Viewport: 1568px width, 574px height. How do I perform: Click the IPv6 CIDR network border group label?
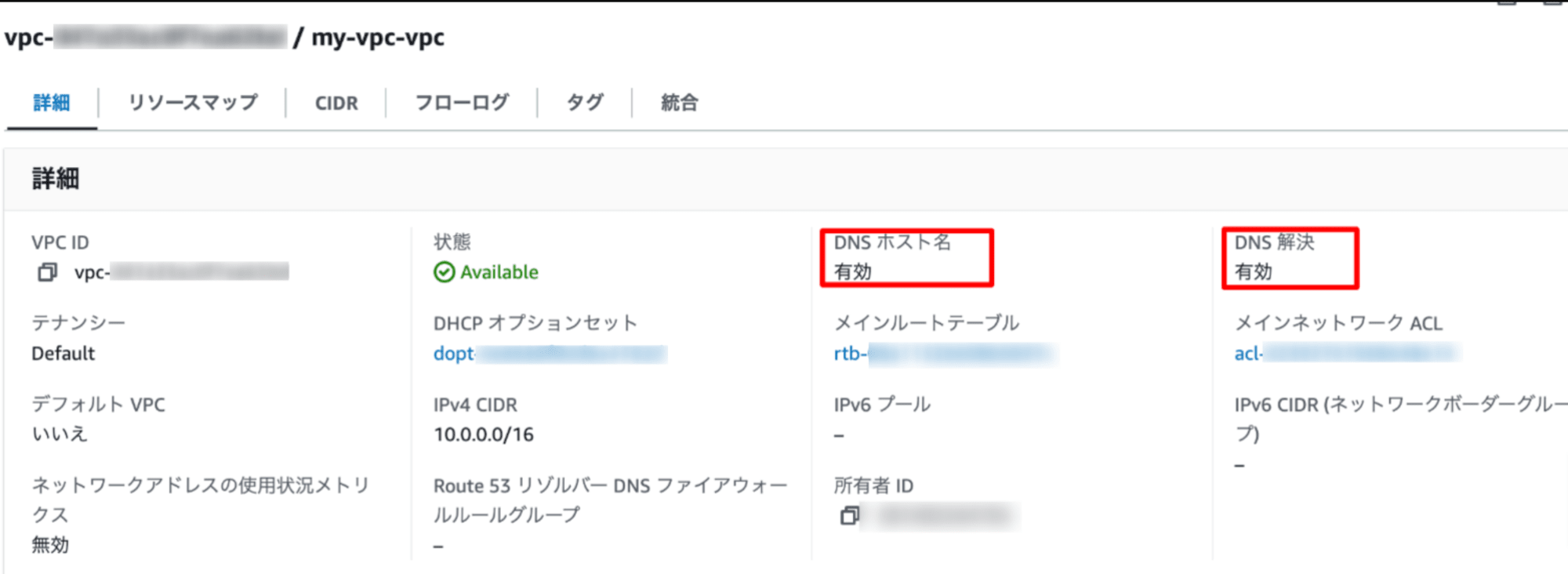pos(1401,419)
